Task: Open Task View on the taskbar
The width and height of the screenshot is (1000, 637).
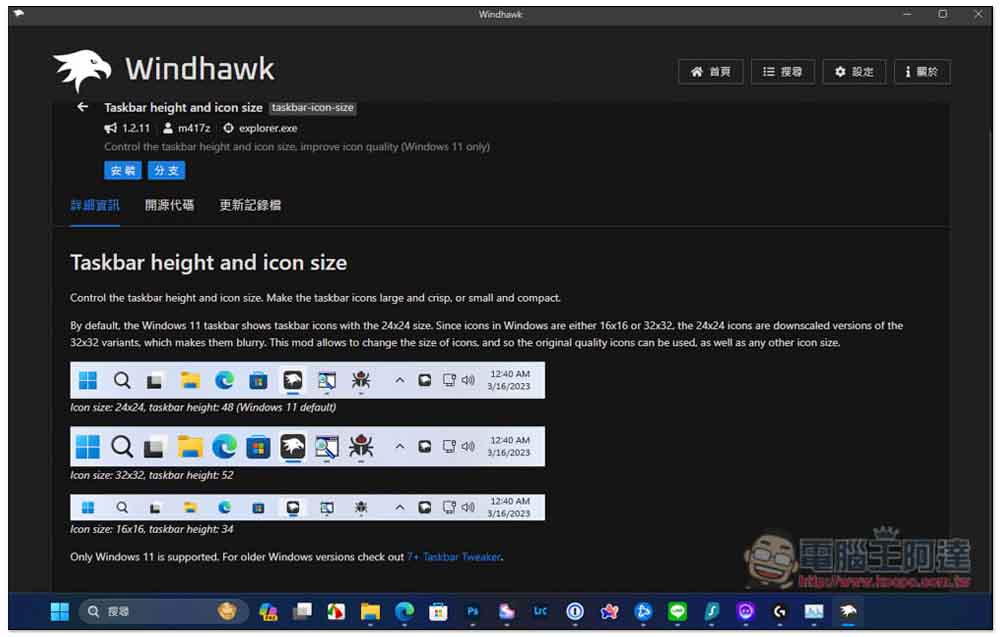Action: click(x=302, y=612)
